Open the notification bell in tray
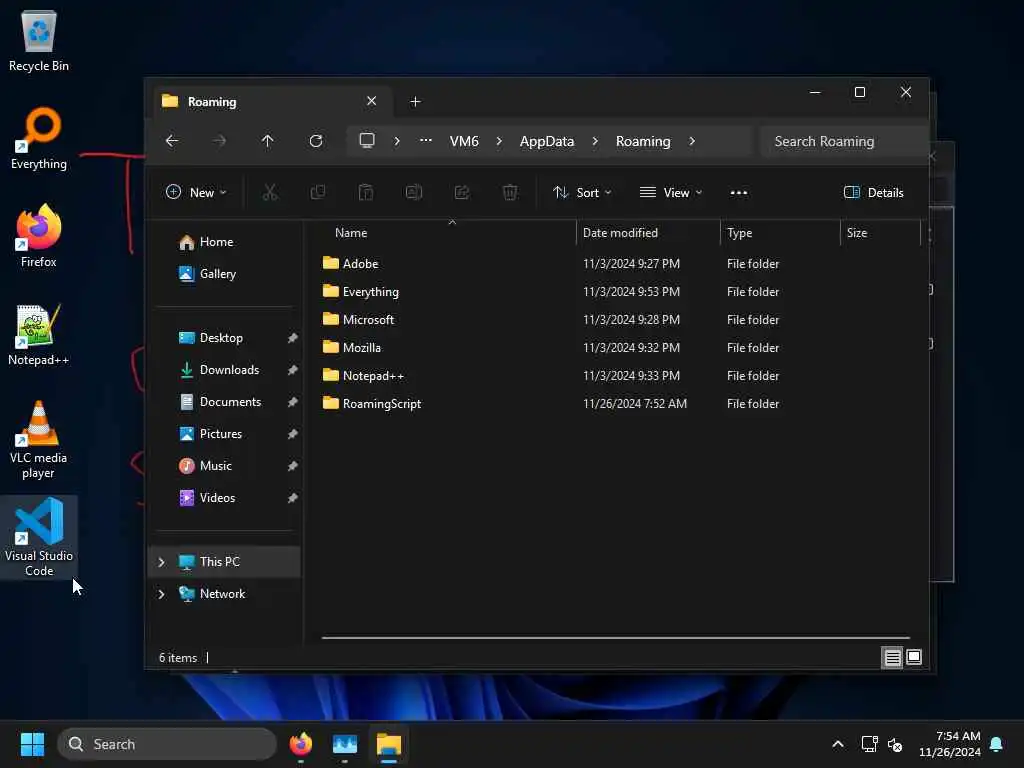The height and width of the screenshot is (768, 1024). (997, 744)
